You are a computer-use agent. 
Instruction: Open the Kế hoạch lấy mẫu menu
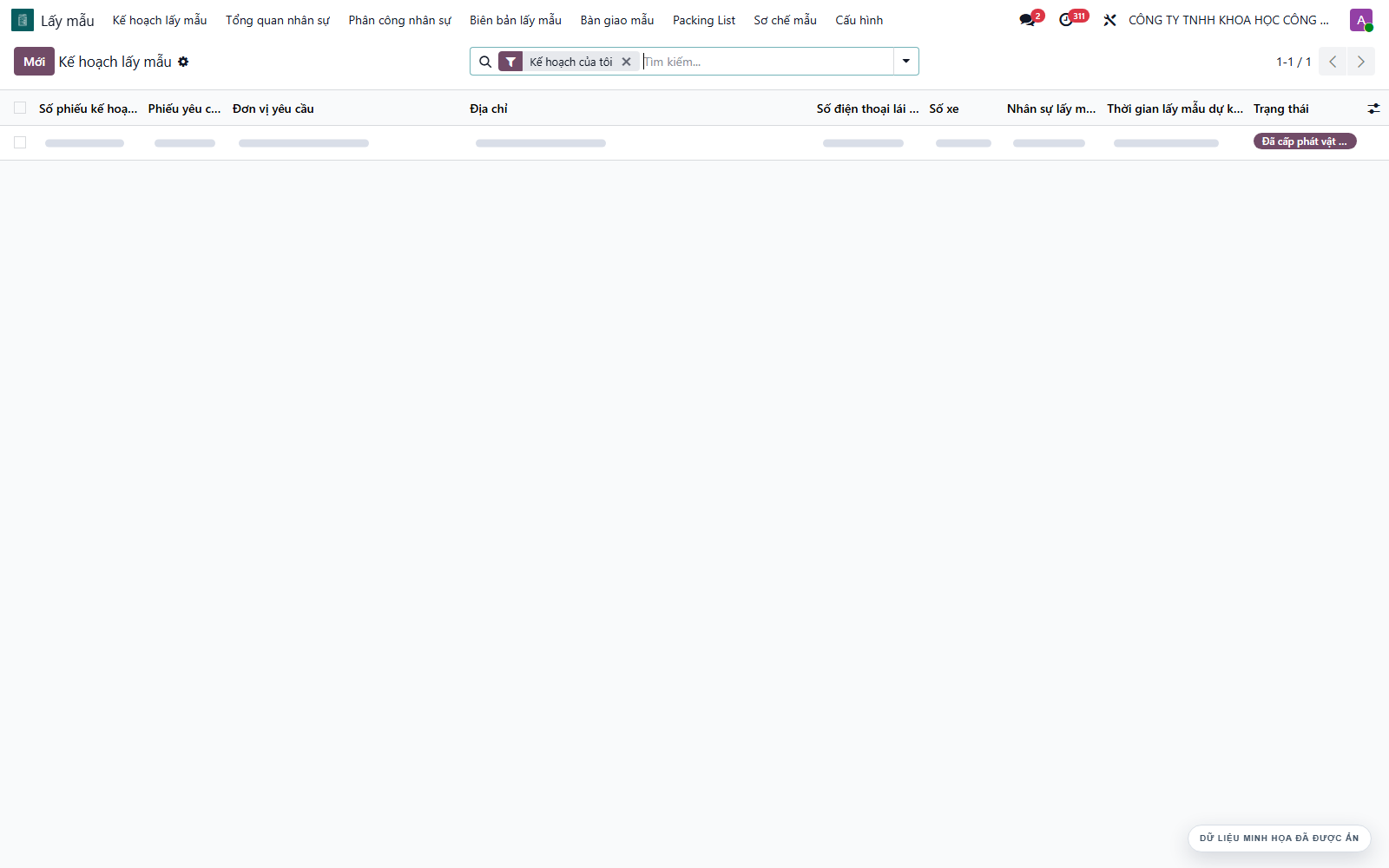coord(160,20)
